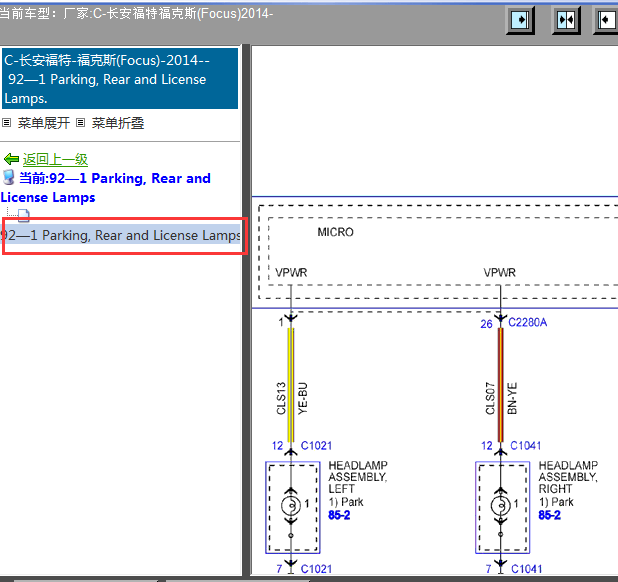Go back via 返回上一级 link
The width and height of the screenshot is (618, 582).
[x=55, y=159]
